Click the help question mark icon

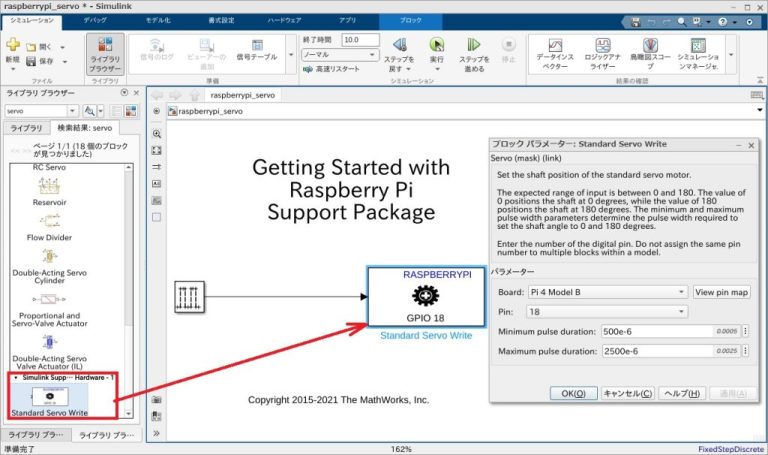click(x=722, y=22)
